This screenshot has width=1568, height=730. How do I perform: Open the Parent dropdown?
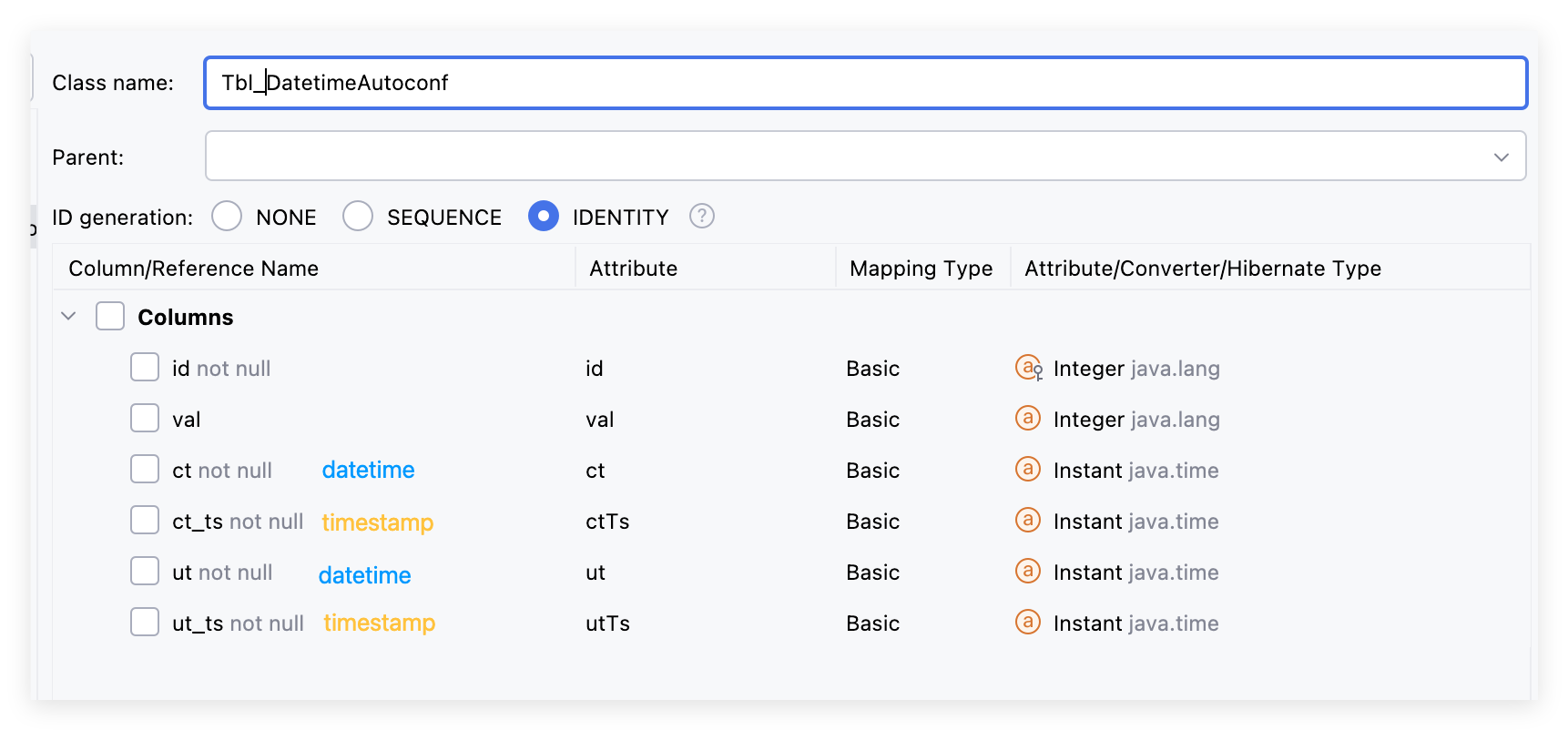pos(1501,157)
